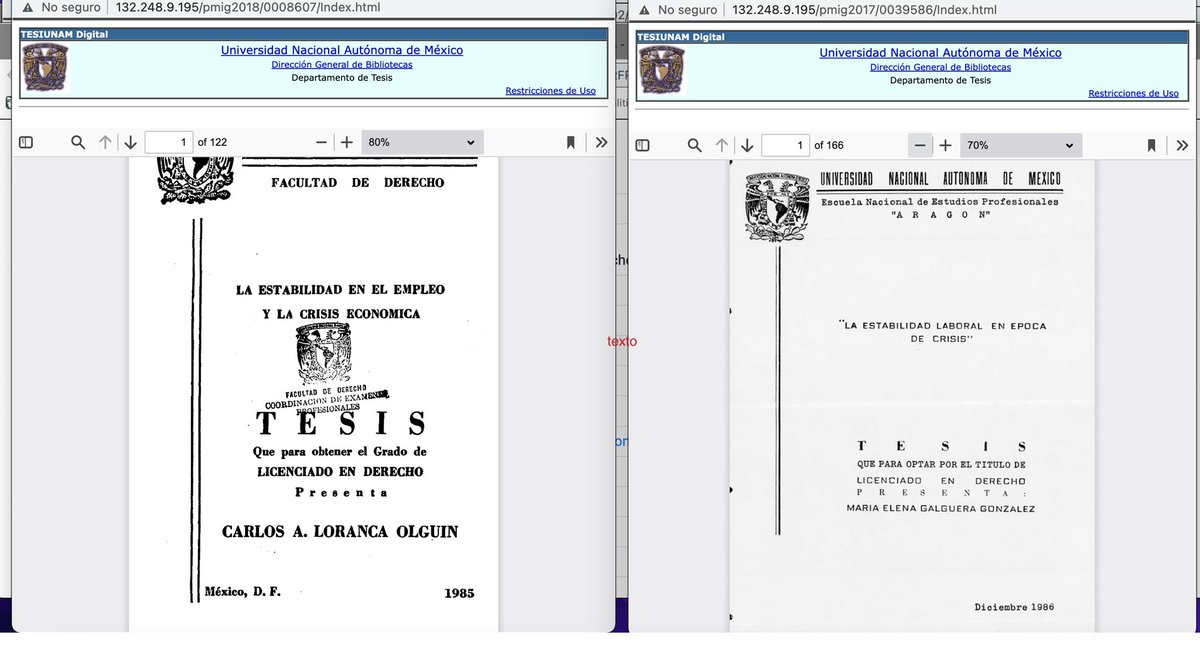The height and width of the screenshot is (650, 1200).
Task: Open Restricciones de Uso in right window
Action: tap(1133, 94)
